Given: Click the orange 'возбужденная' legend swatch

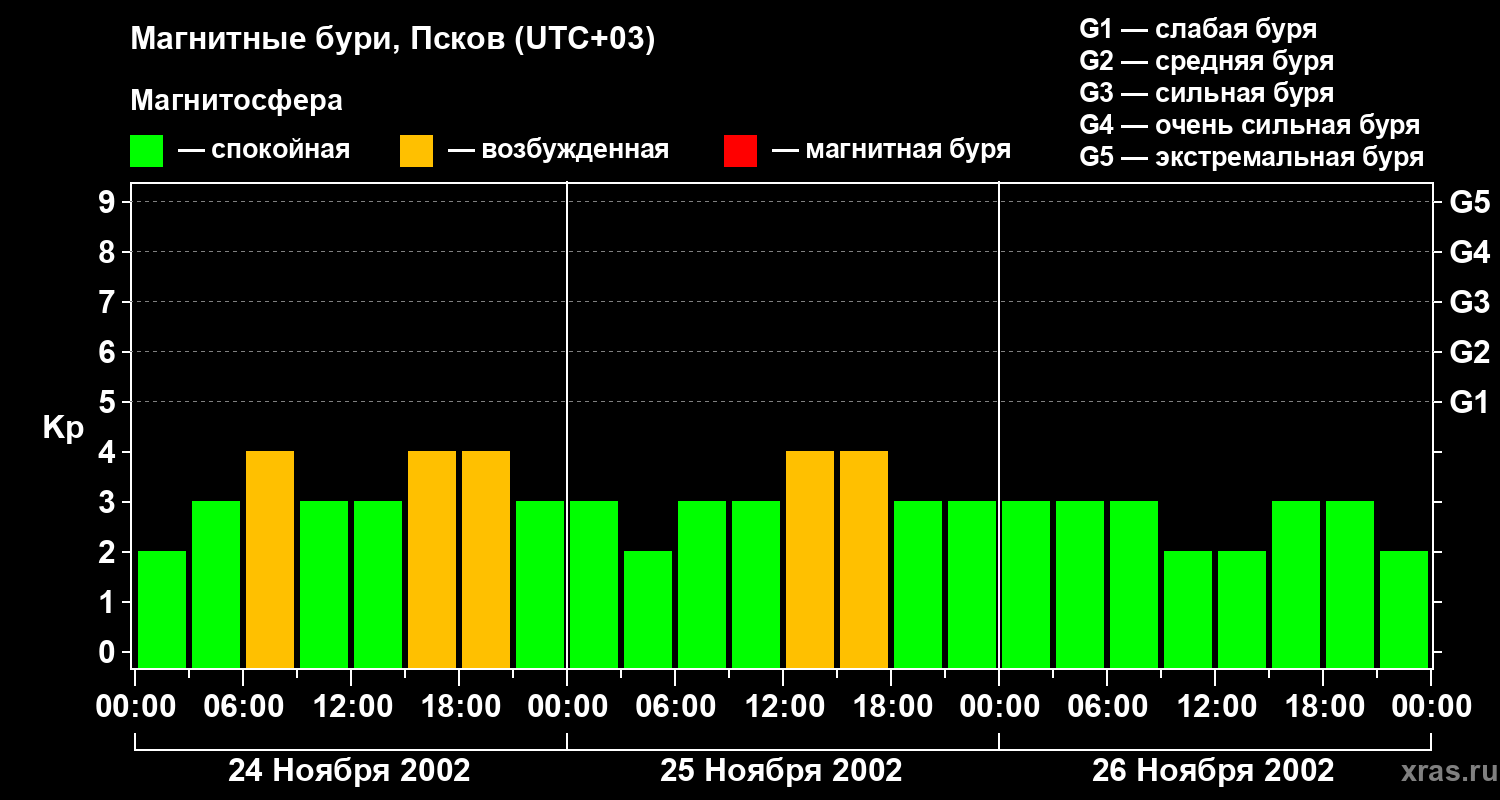Looking at the screenshot, I should (x=416, y=151).
